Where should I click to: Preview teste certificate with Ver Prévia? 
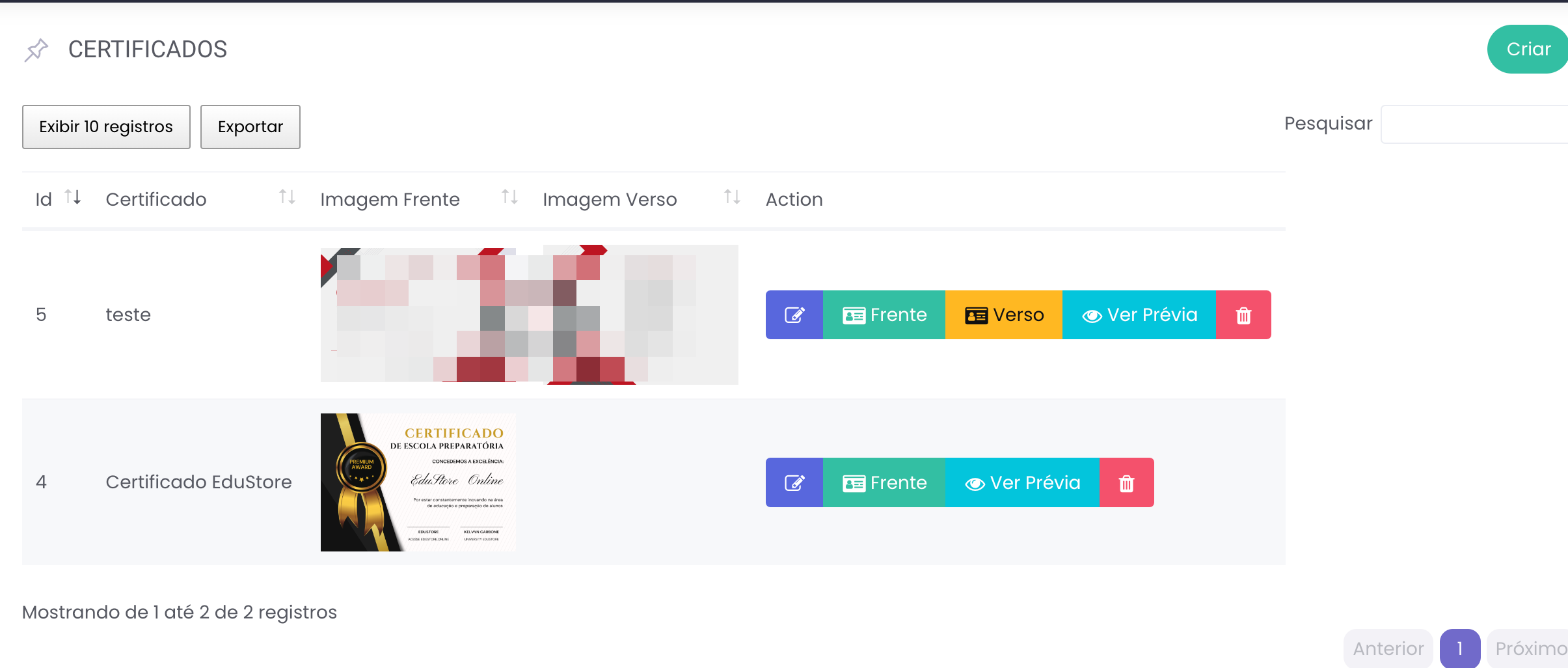point(1139,315)
